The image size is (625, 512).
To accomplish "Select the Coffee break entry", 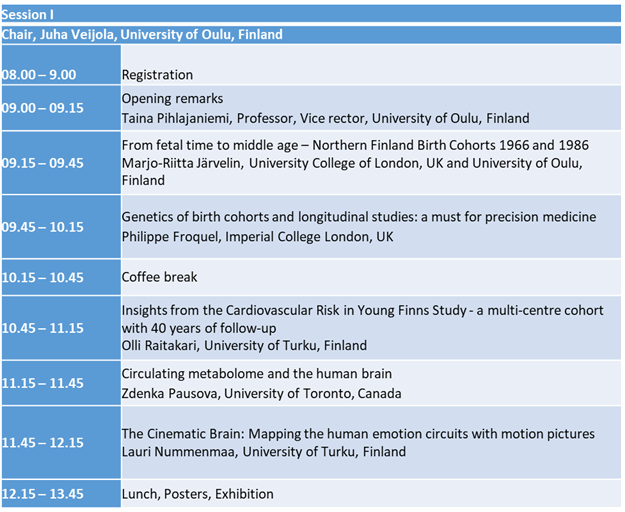I will click(159, 278).
